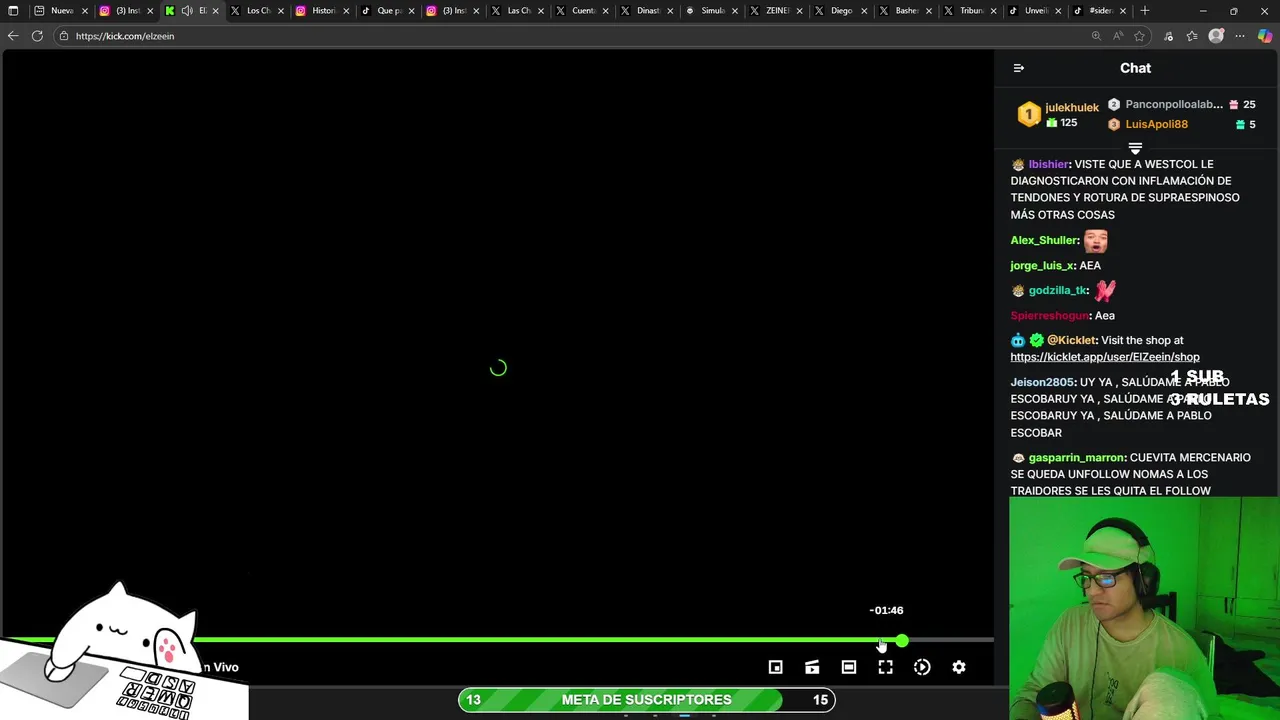Screen dimensions: 1280x720
Task: Switch to the Tribun X tab
Action: tap(972, 11)
